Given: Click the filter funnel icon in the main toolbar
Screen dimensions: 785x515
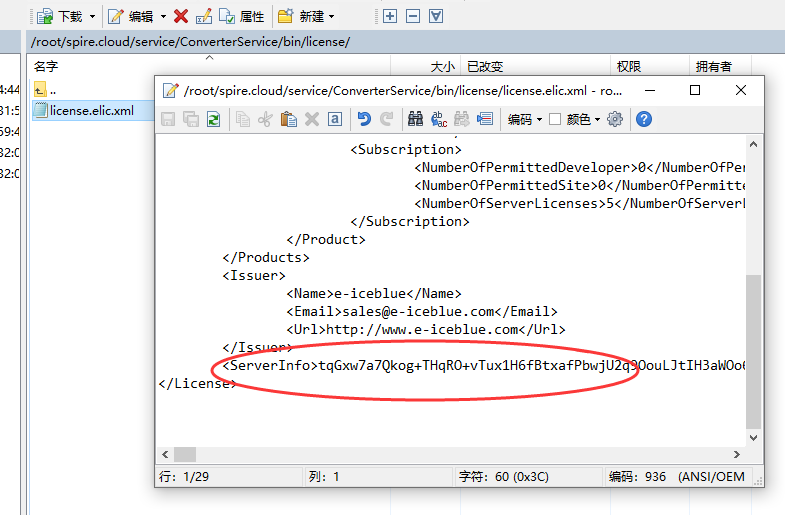Looking at the screenshot, I should tap(436, 16).
